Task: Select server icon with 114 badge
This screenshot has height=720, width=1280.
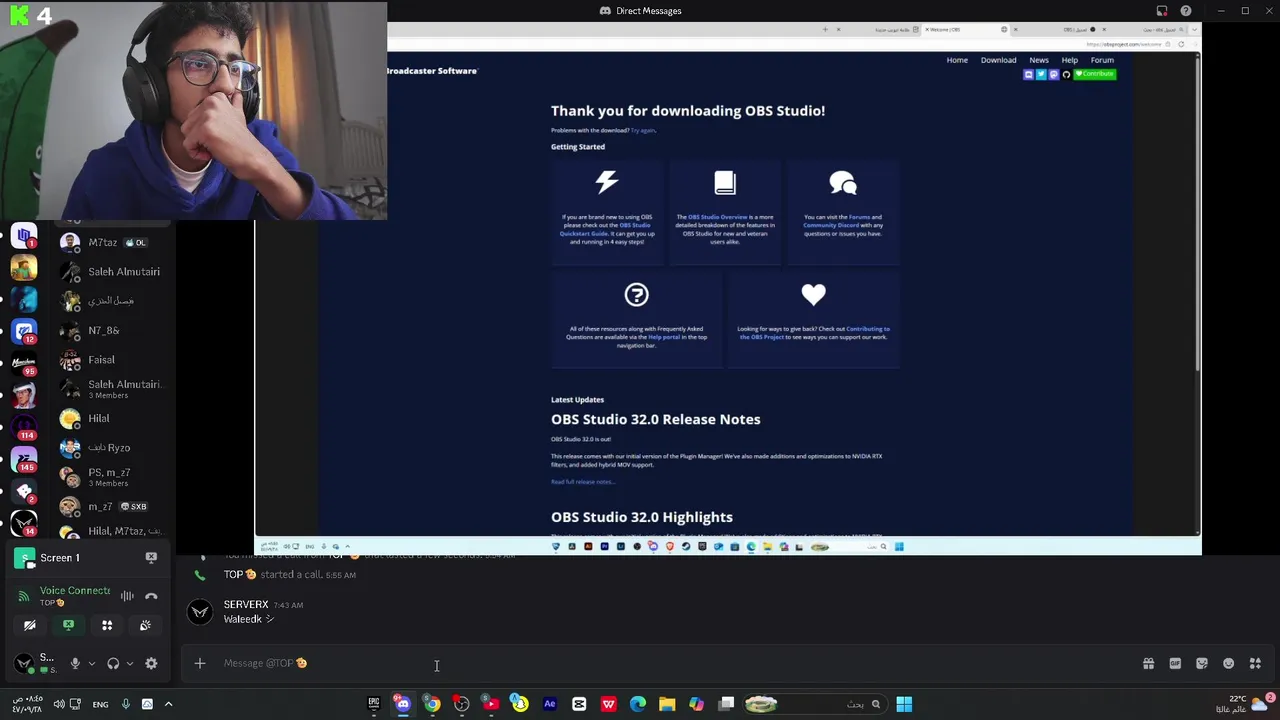Action: (x=24, y=427)
